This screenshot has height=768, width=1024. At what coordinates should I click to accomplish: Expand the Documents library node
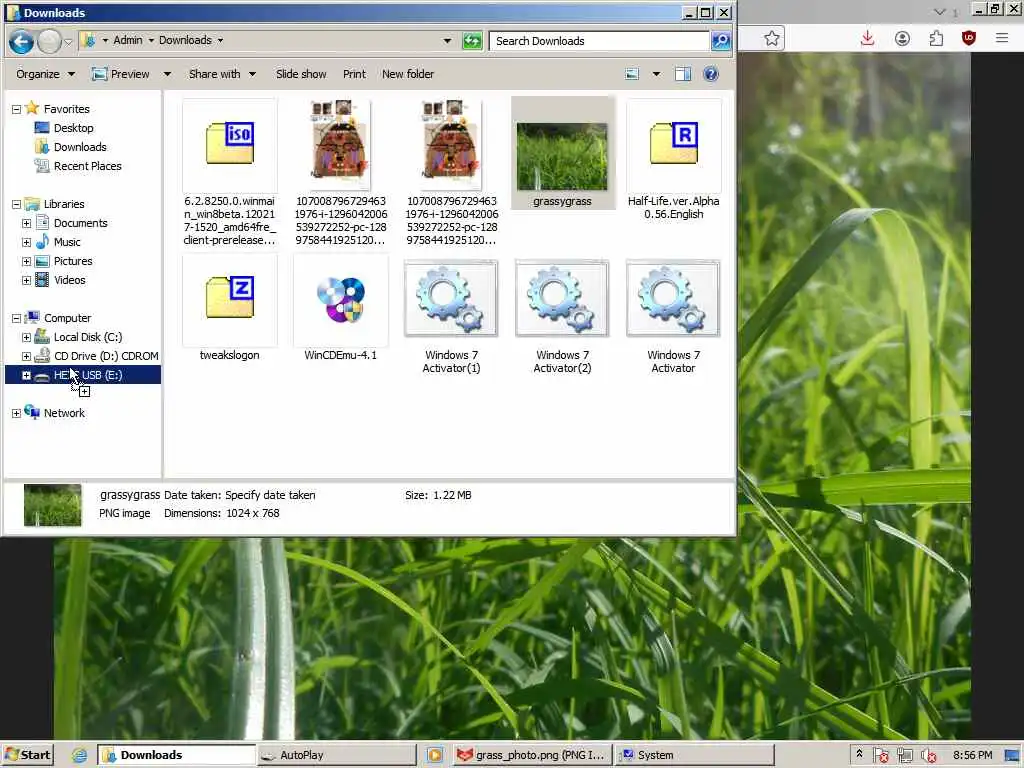pyautogui.click(x=26, y=223)
